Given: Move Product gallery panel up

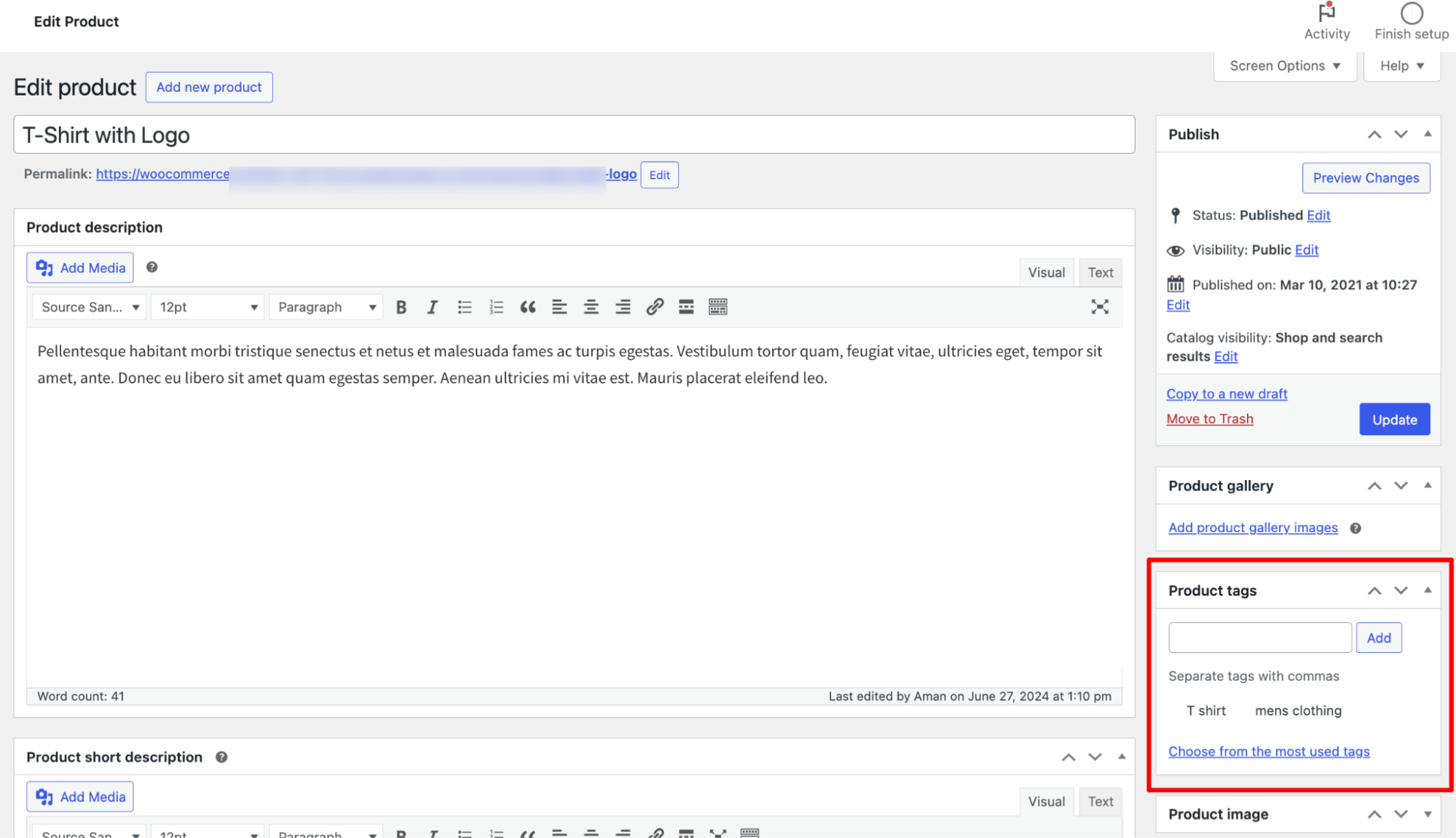Looking at the screenshot, I should pos(1374,486).
